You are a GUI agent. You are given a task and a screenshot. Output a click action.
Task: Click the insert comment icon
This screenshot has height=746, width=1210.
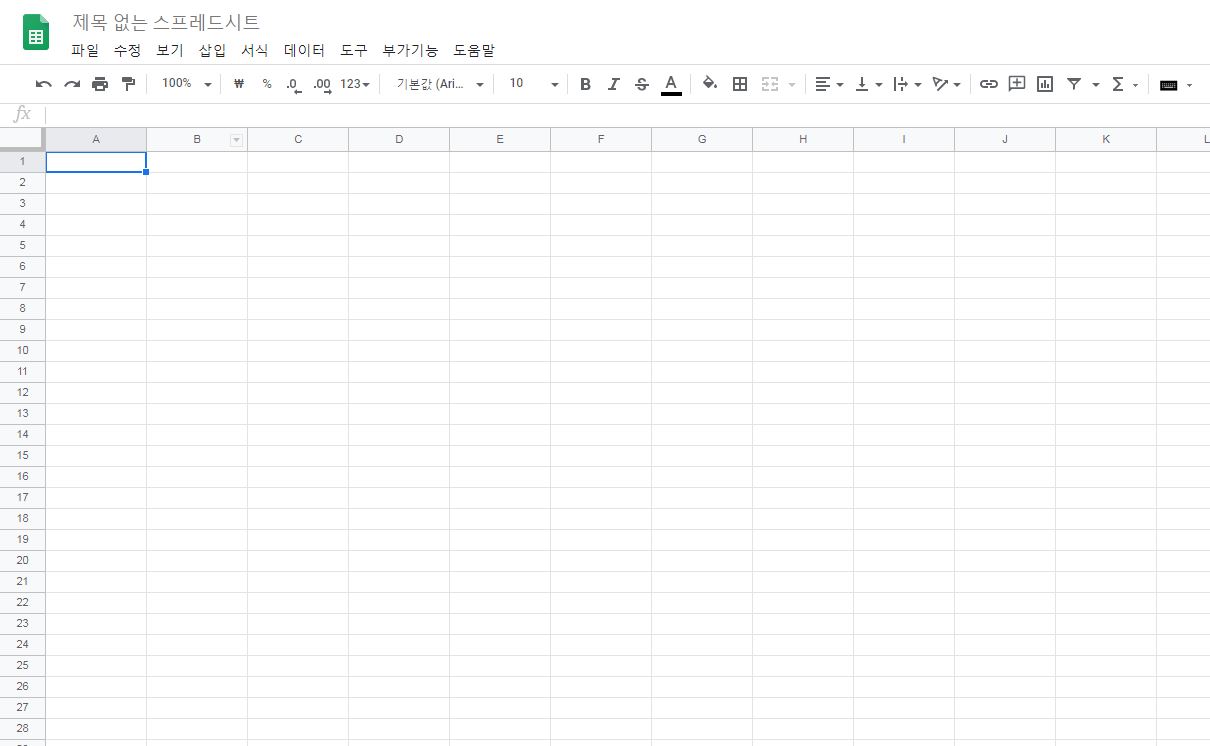tap(1017, 84)
